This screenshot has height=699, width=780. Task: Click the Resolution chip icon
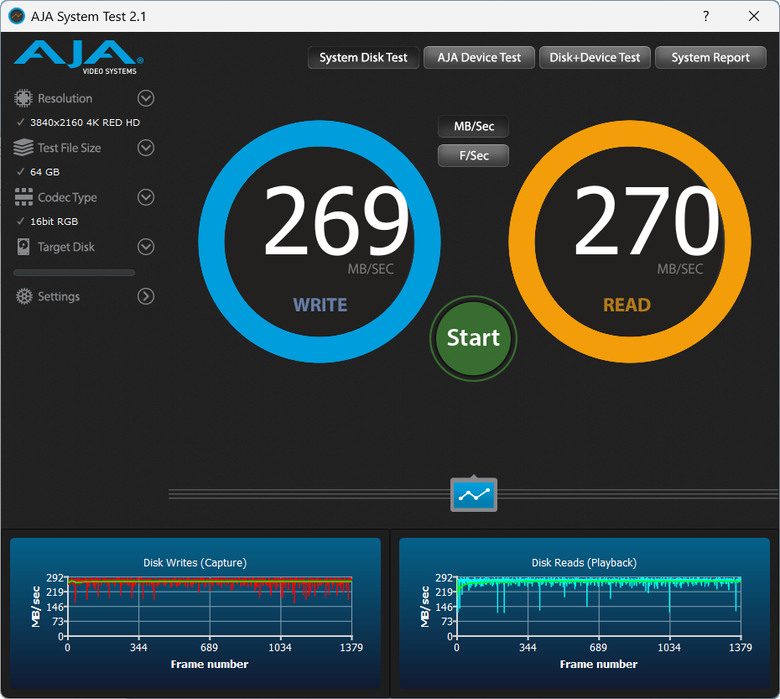click(x=23, y=98)
